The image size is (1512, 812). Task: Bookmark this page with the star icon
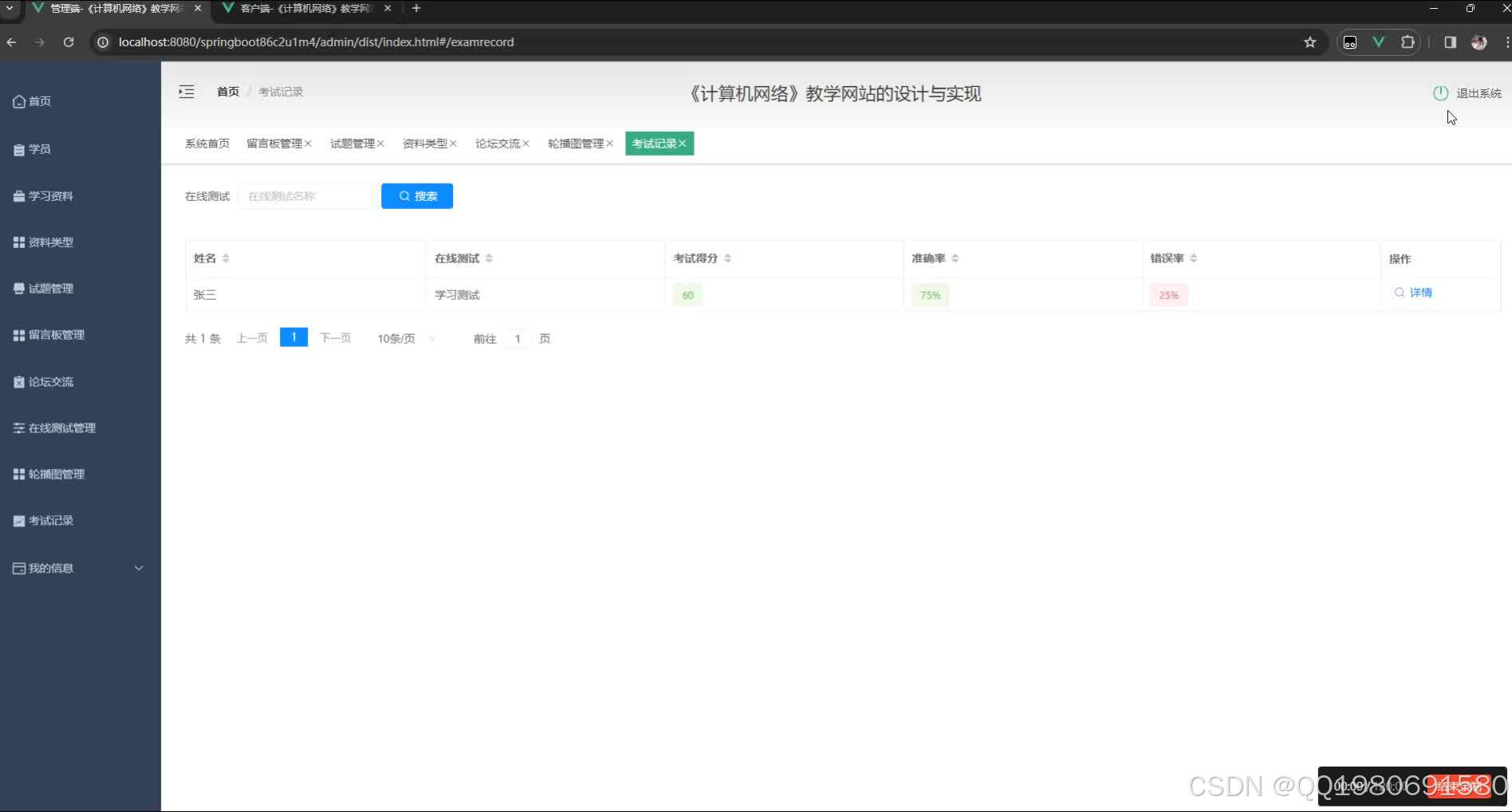click(x=1309, y=42)
